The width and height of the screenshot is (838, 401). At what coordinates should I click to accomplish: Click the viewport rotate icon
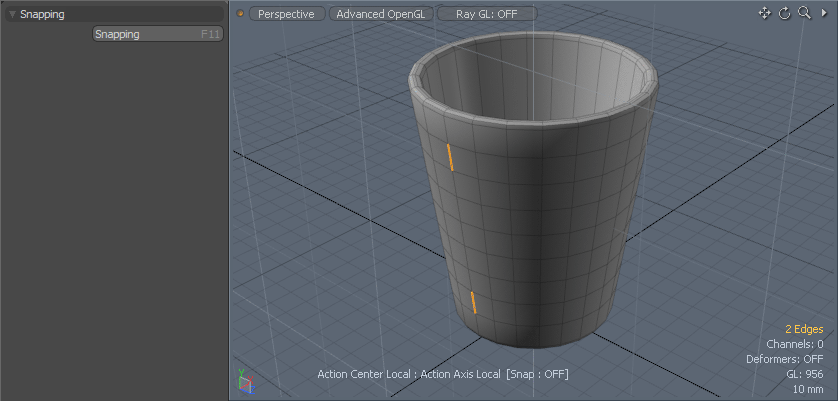coord(785,13)
